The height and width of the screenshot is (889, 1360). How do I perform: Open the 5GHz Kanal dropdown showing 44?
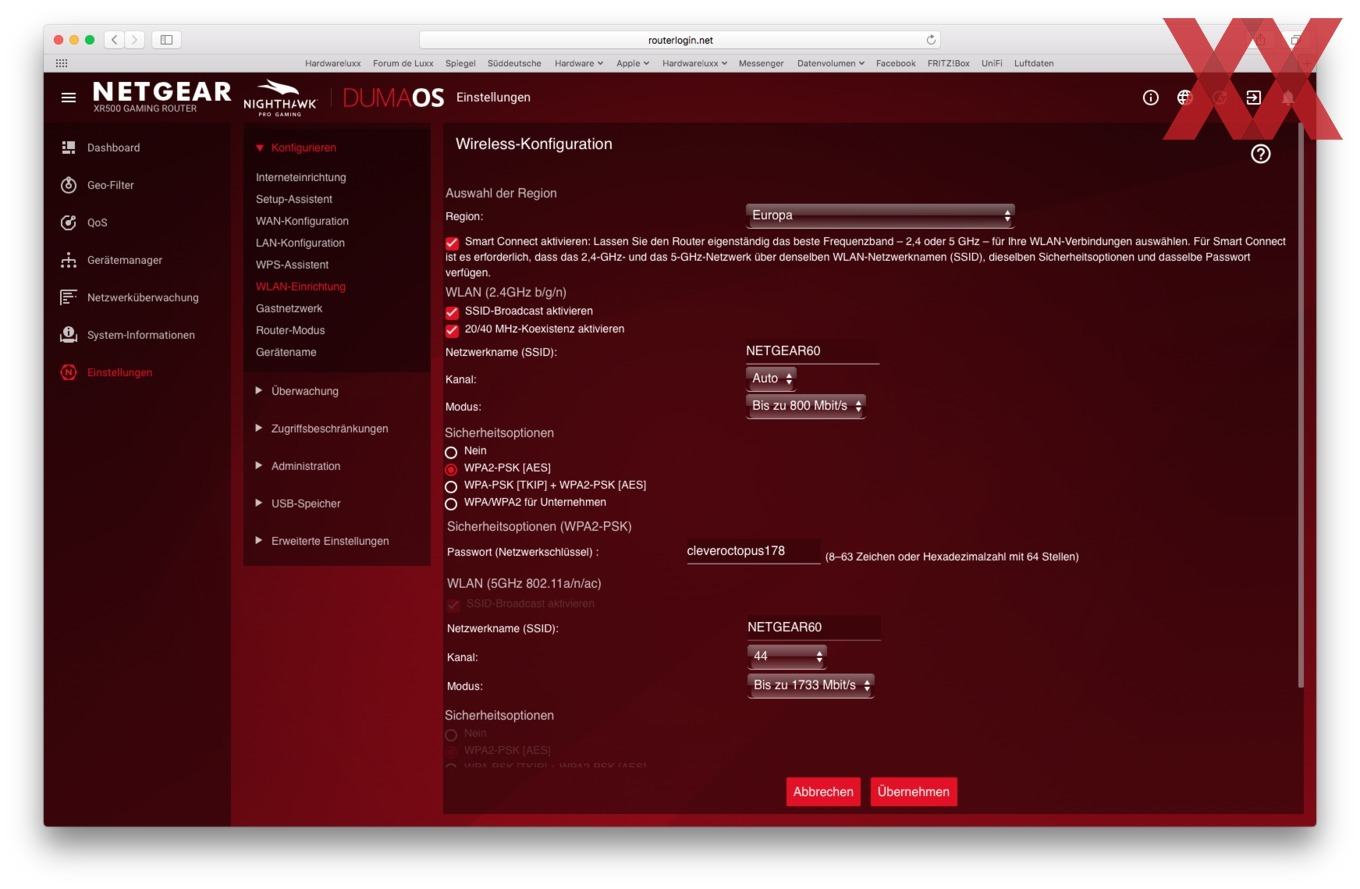click(x=787, y=656)
